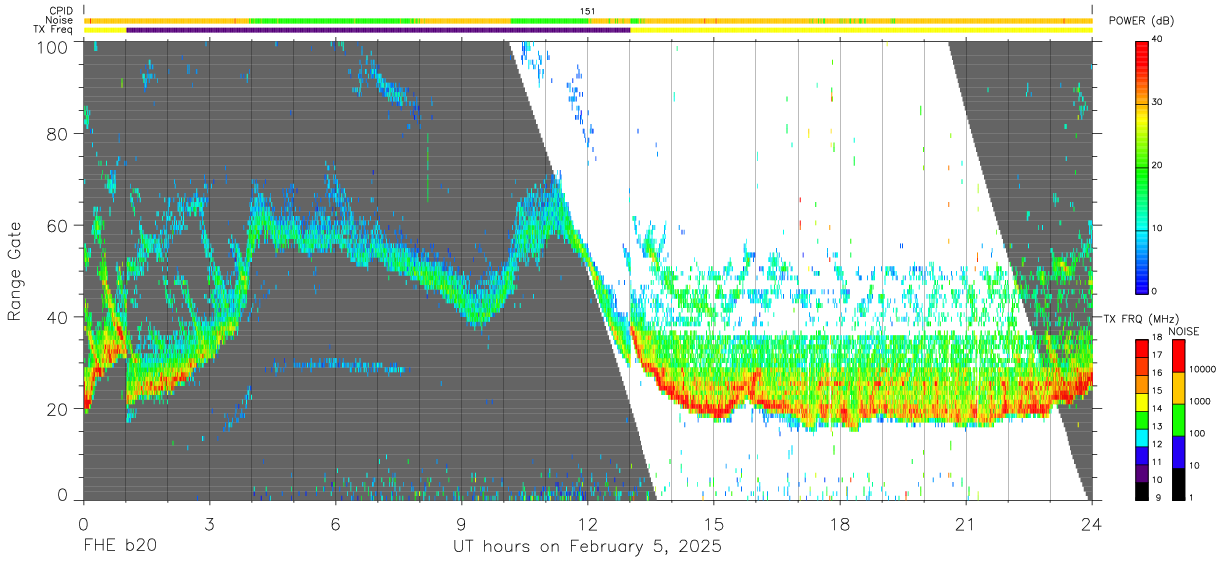Image resolution: width=1228 pixels, height=567 pixels.
Task: Click the green segment of NOISE legend bar
Action: click(x=1177, y=419)
